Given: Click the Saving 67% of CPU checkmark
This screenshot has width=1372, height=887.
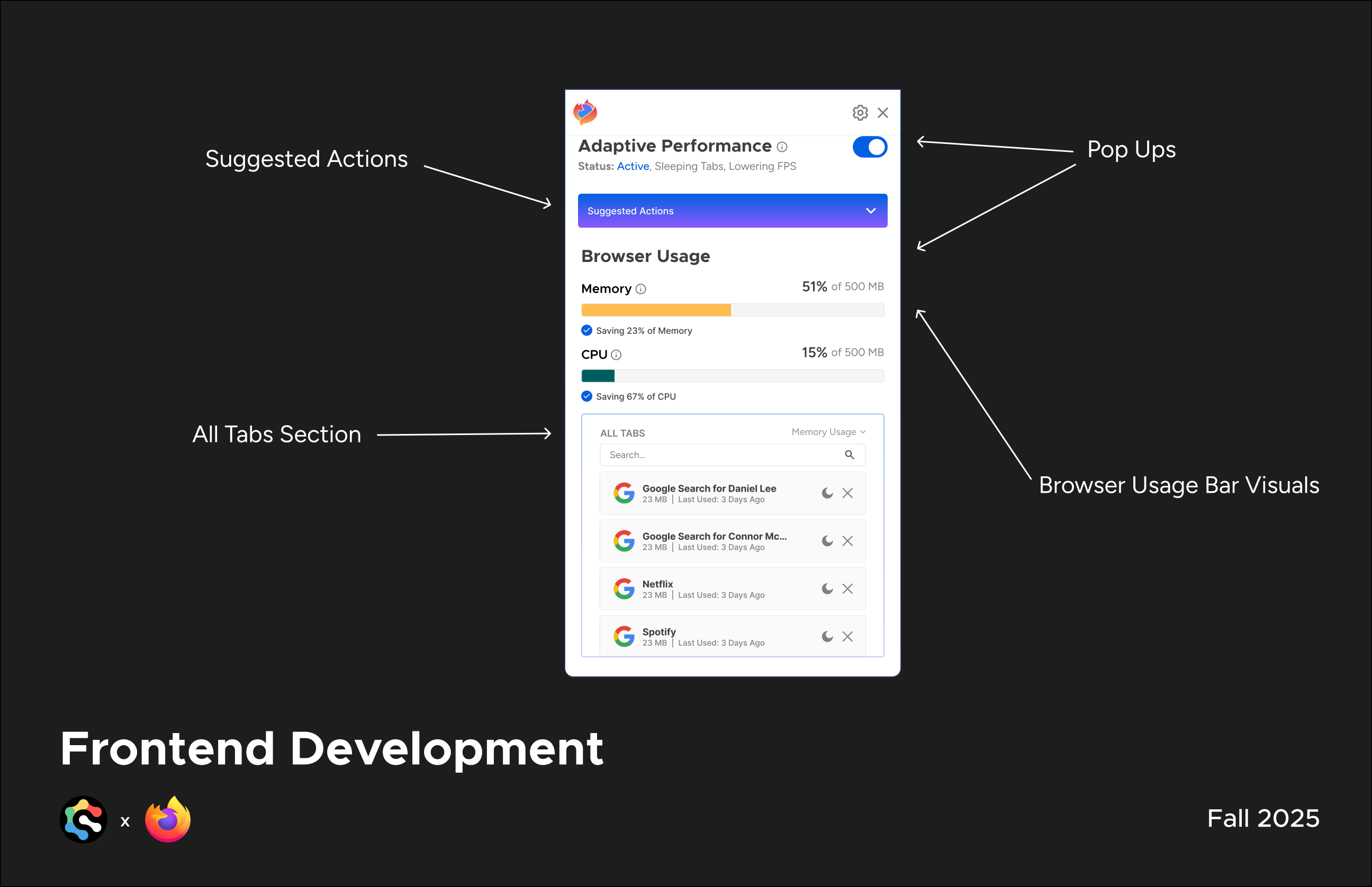Looking at the screenshot, I should coord(586,396).
